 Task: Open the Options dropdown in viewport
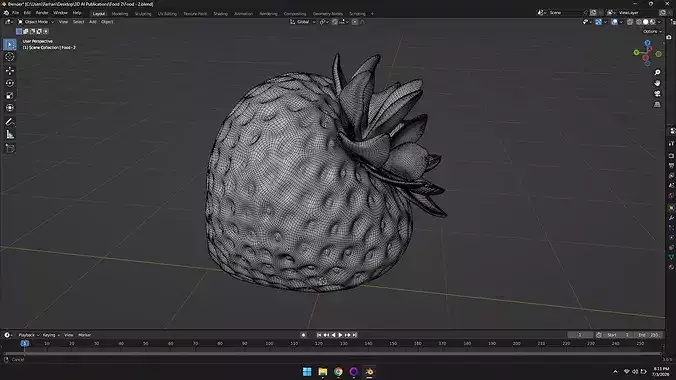pos(651,31)
